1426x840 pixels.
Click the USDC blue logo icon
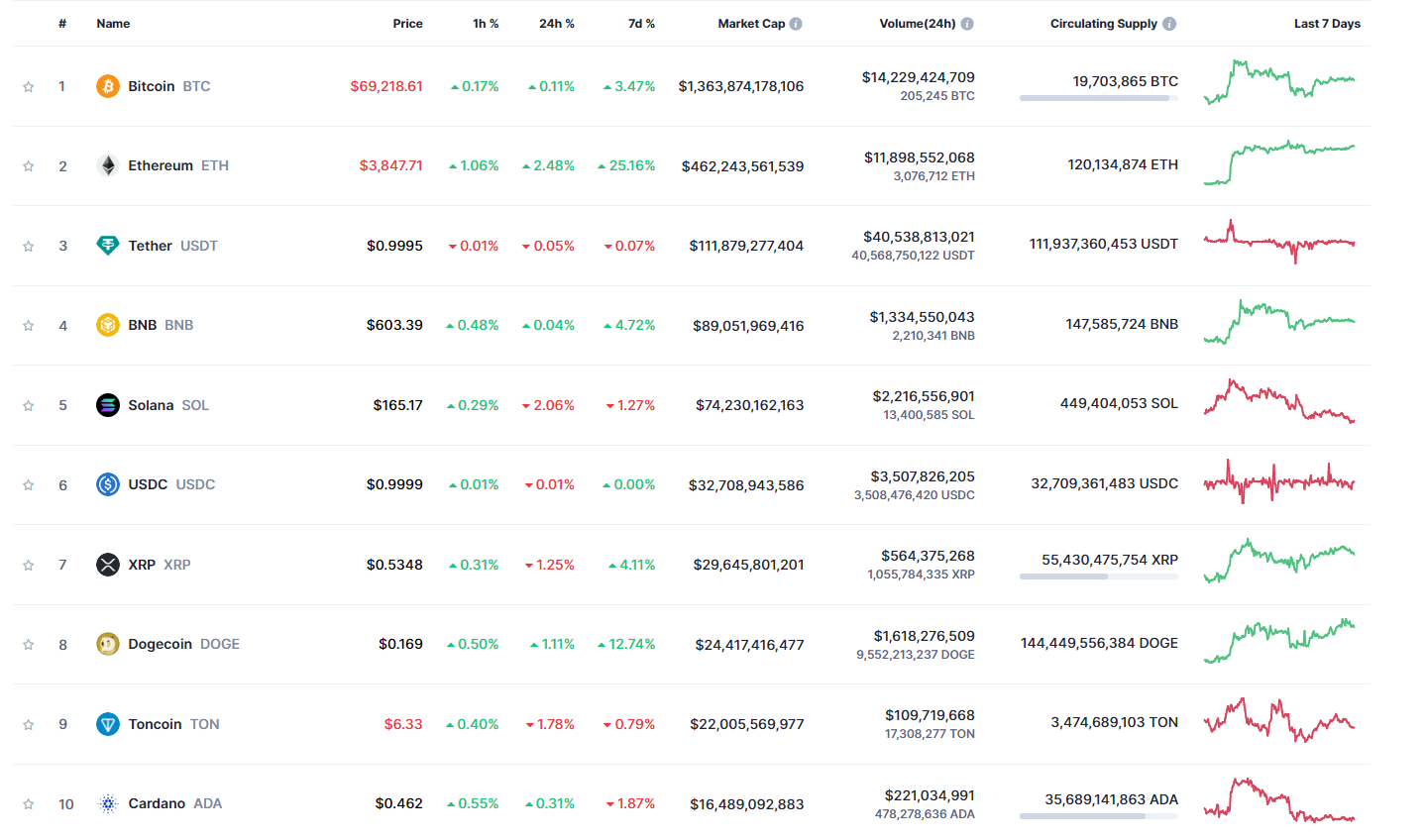point(108,484)
